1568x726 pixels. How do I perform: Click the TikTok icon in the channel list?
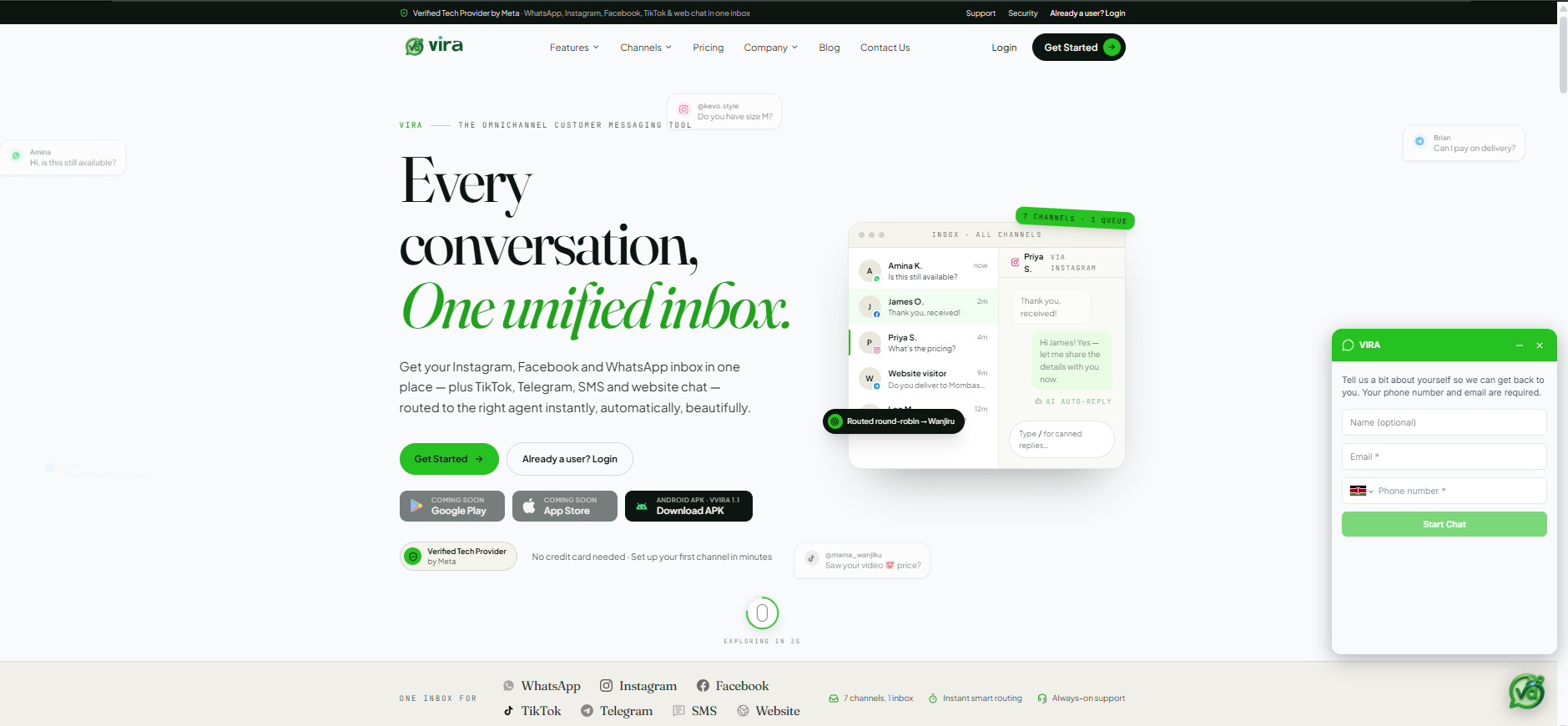click(x=508, y=711)
